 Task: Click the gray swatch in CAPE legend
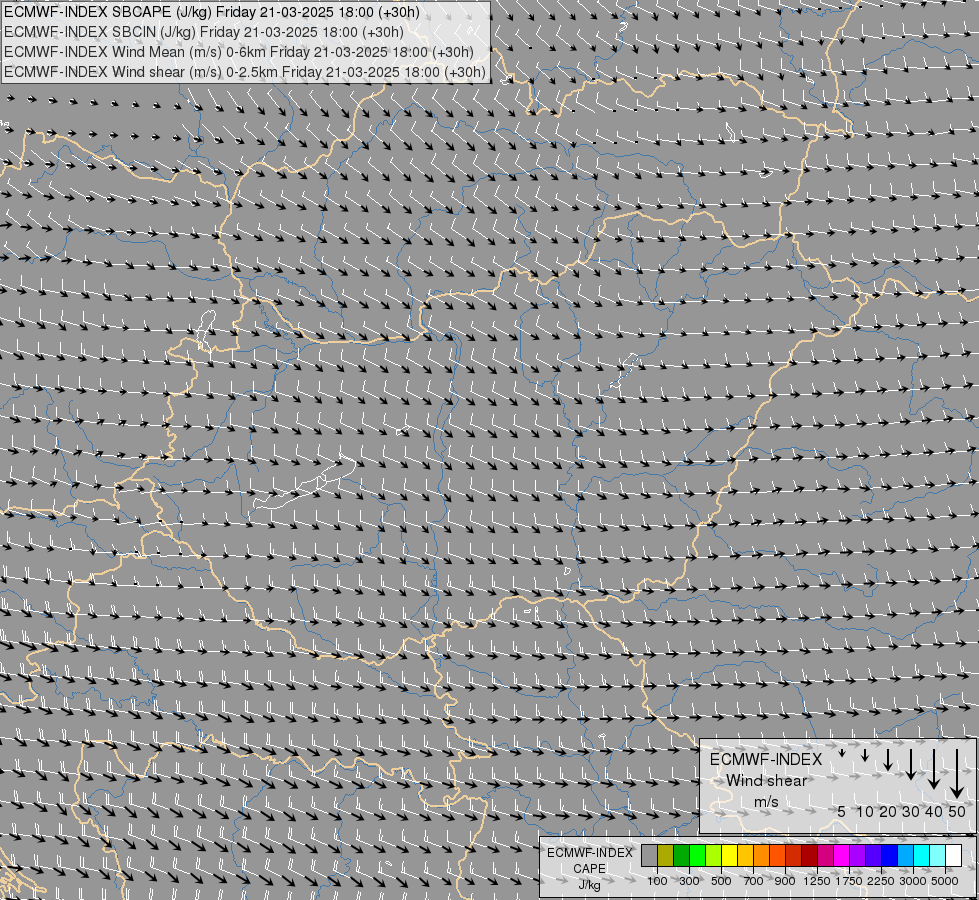(x=649, y=856)
